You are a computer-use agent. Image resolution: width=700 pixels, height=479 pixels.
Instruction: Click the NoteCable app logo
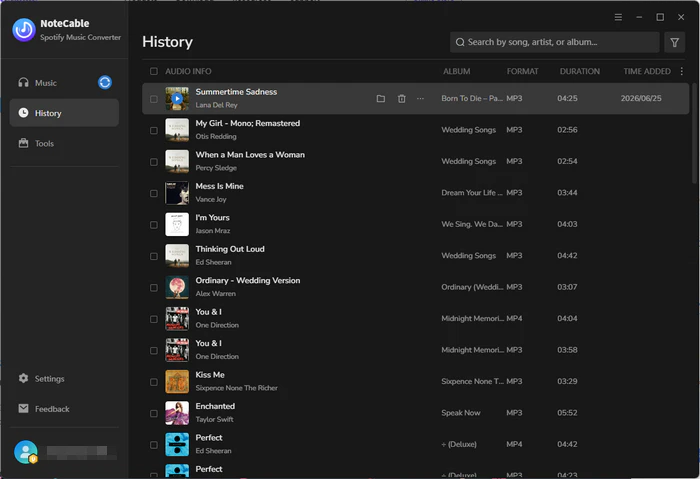click(x=24, y=30)
